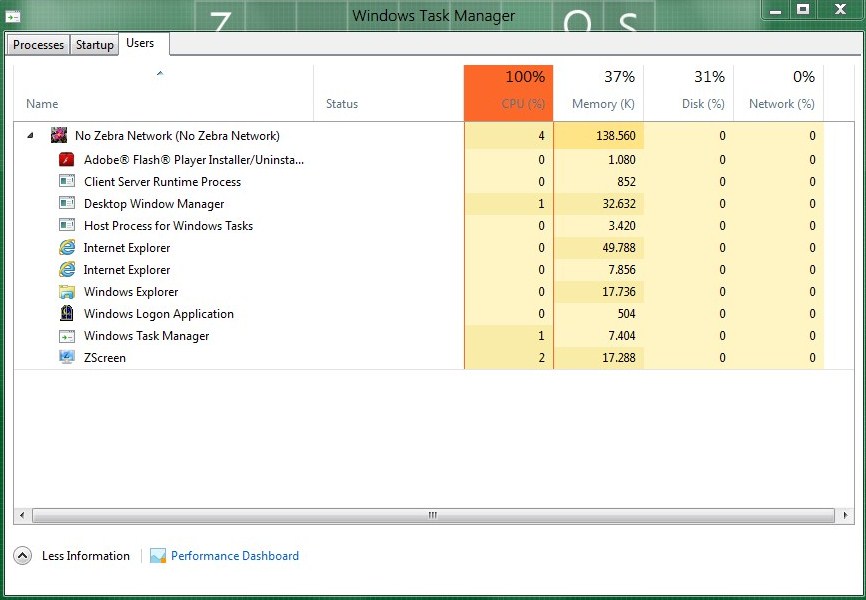Click the Less Information label
The height and width of the screenshot is (600, 866).
86,556
